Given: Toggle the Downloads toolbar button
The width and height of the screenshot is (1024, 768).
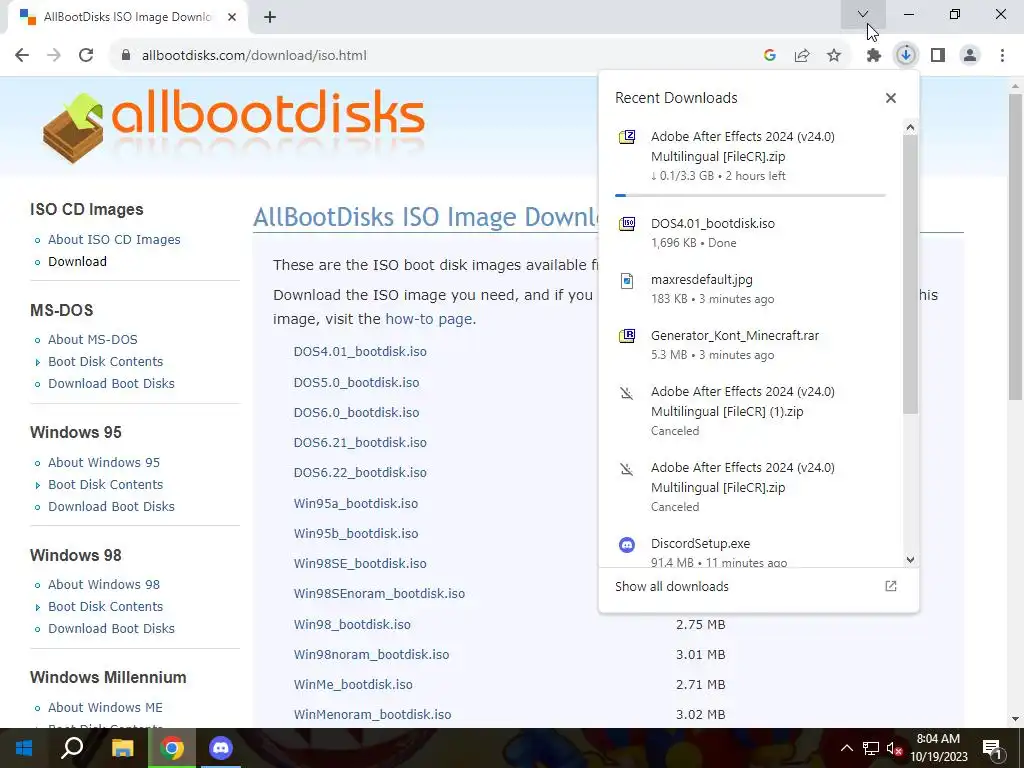Looking at the screenshot, I should (x=906, y=56).
